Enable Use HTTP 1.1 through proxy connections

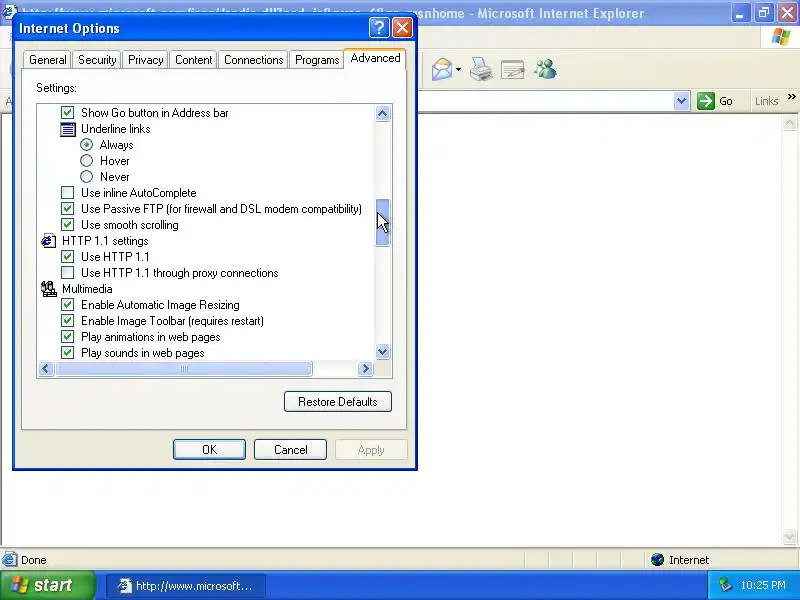[67, 272]
